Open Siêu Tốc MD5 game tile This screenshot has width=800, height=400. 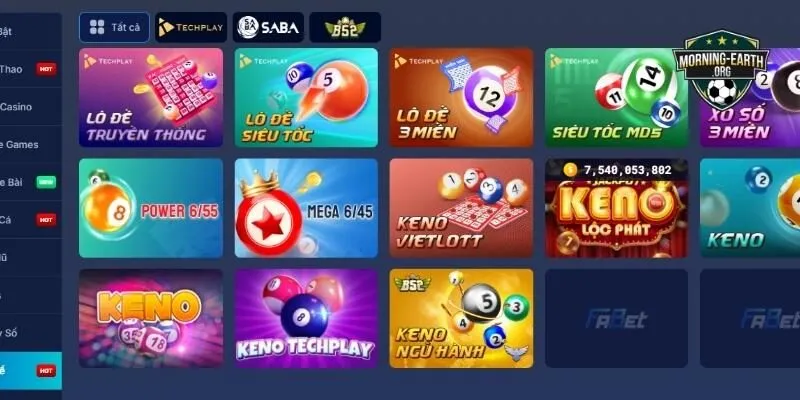616,97
